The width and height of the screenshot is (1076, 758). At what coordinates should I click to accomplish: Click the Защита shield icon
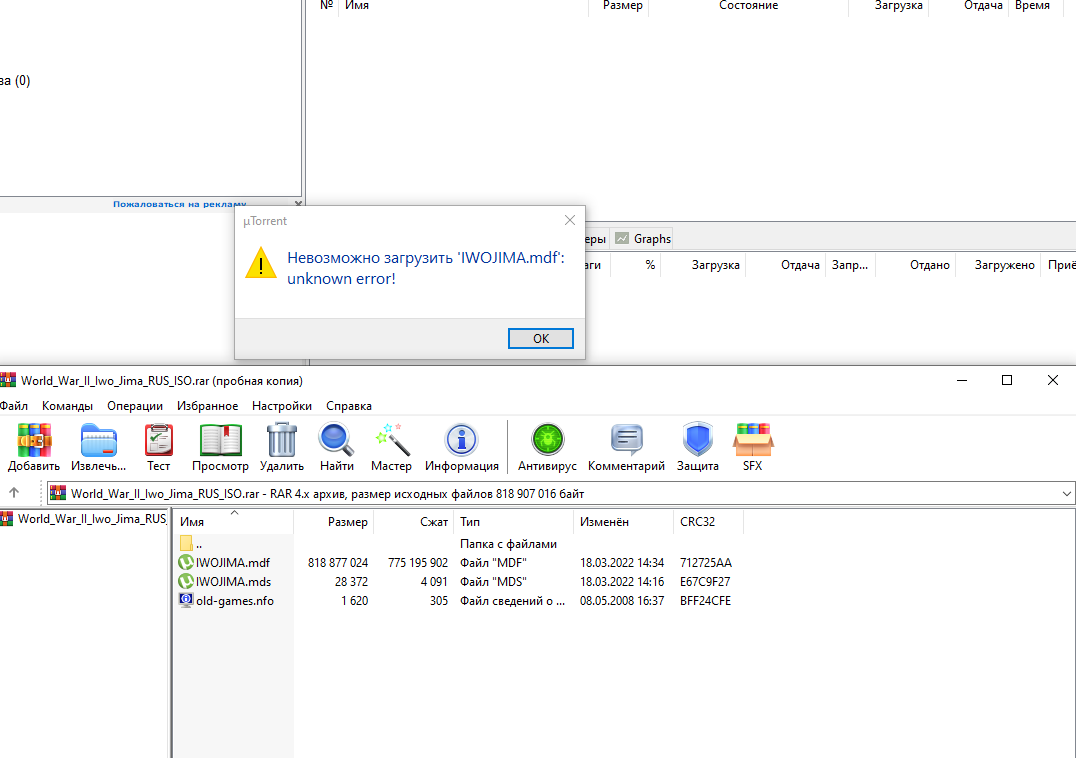[x=697, y=447]
